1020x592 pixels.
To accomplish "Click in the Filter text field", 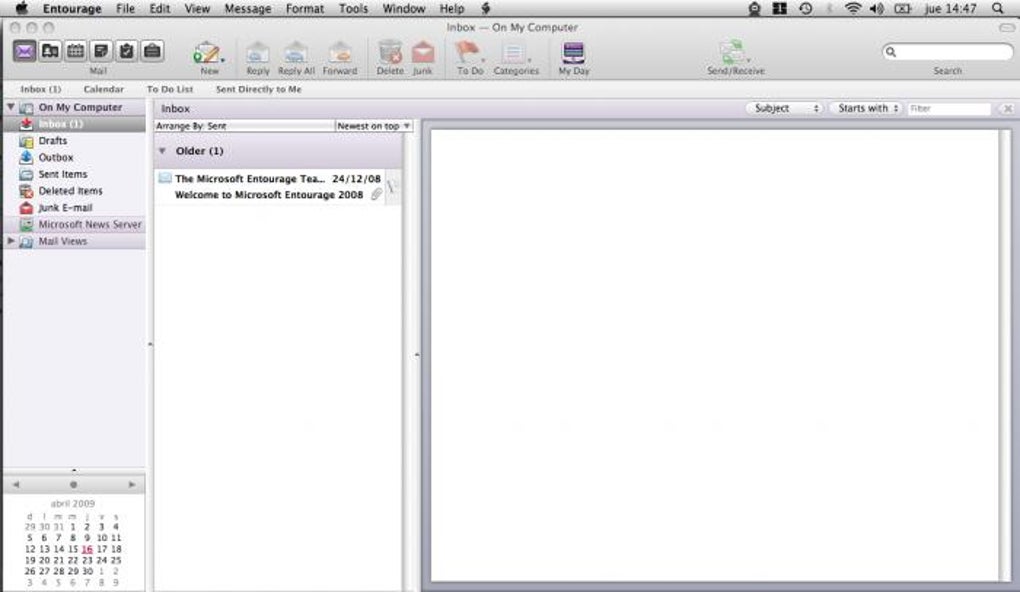I will pyautogui.click(x=949, y=108).
